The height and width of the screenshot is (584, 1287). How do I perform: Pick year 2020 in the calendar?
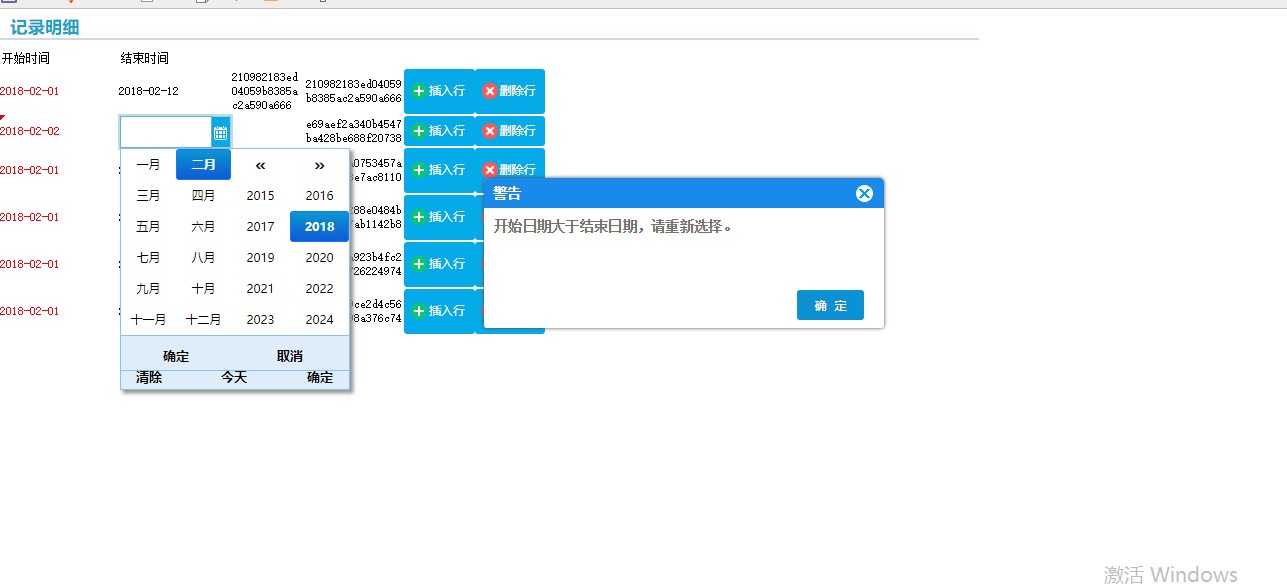pyautogui.click(x=319, y=258)
